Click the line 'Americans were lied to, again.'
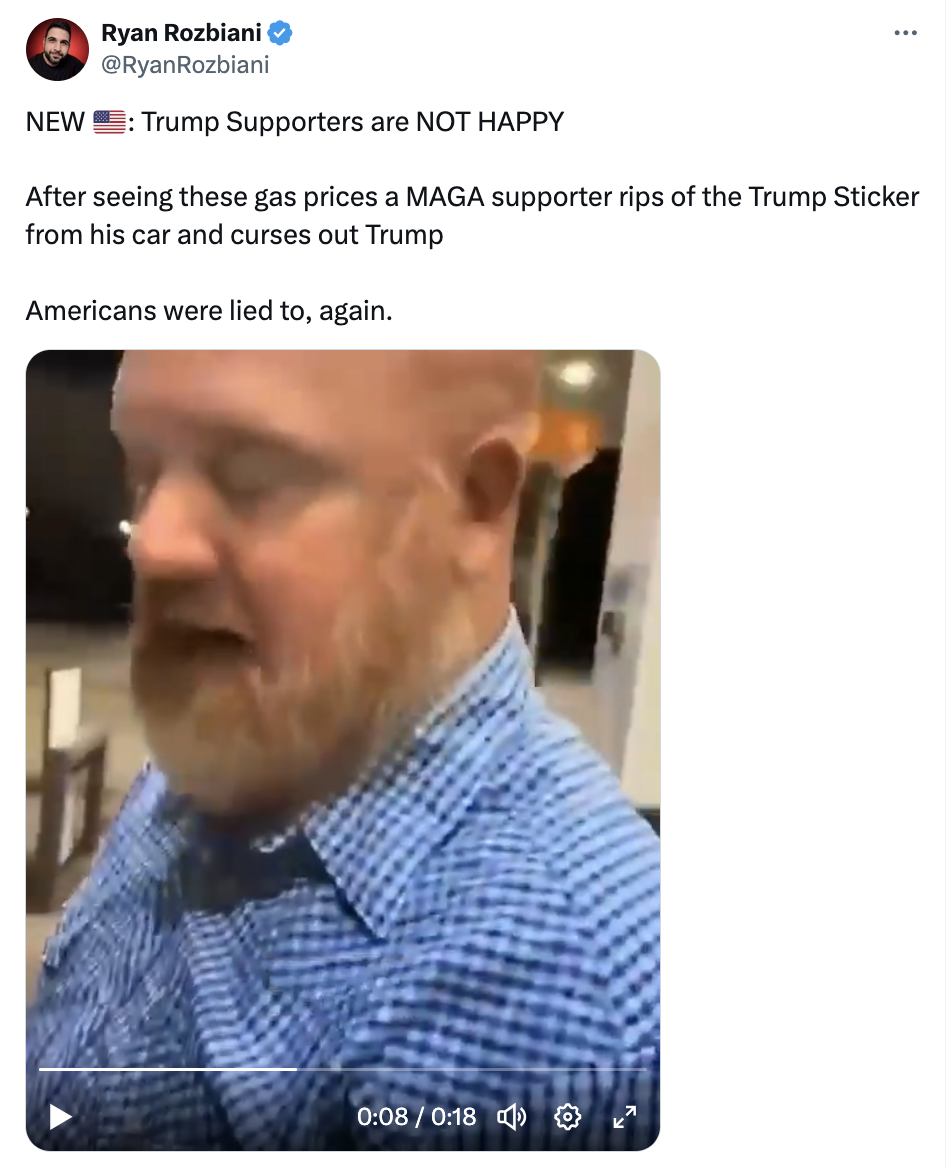 pos(209,311)
